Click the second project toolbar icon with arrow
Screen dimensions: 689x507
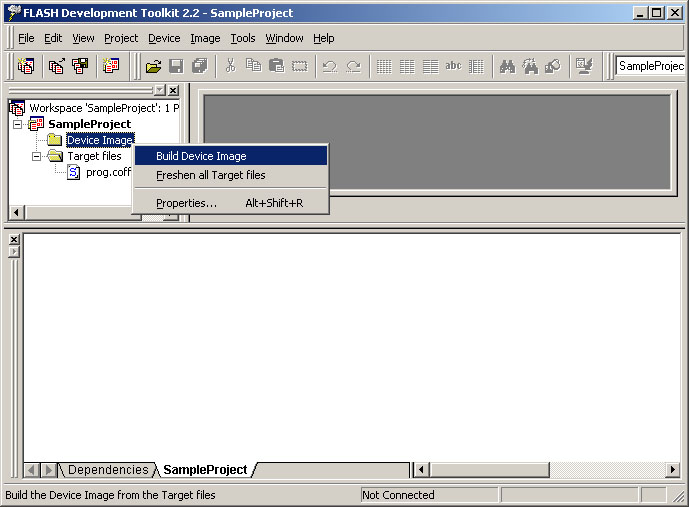point(57,66)
